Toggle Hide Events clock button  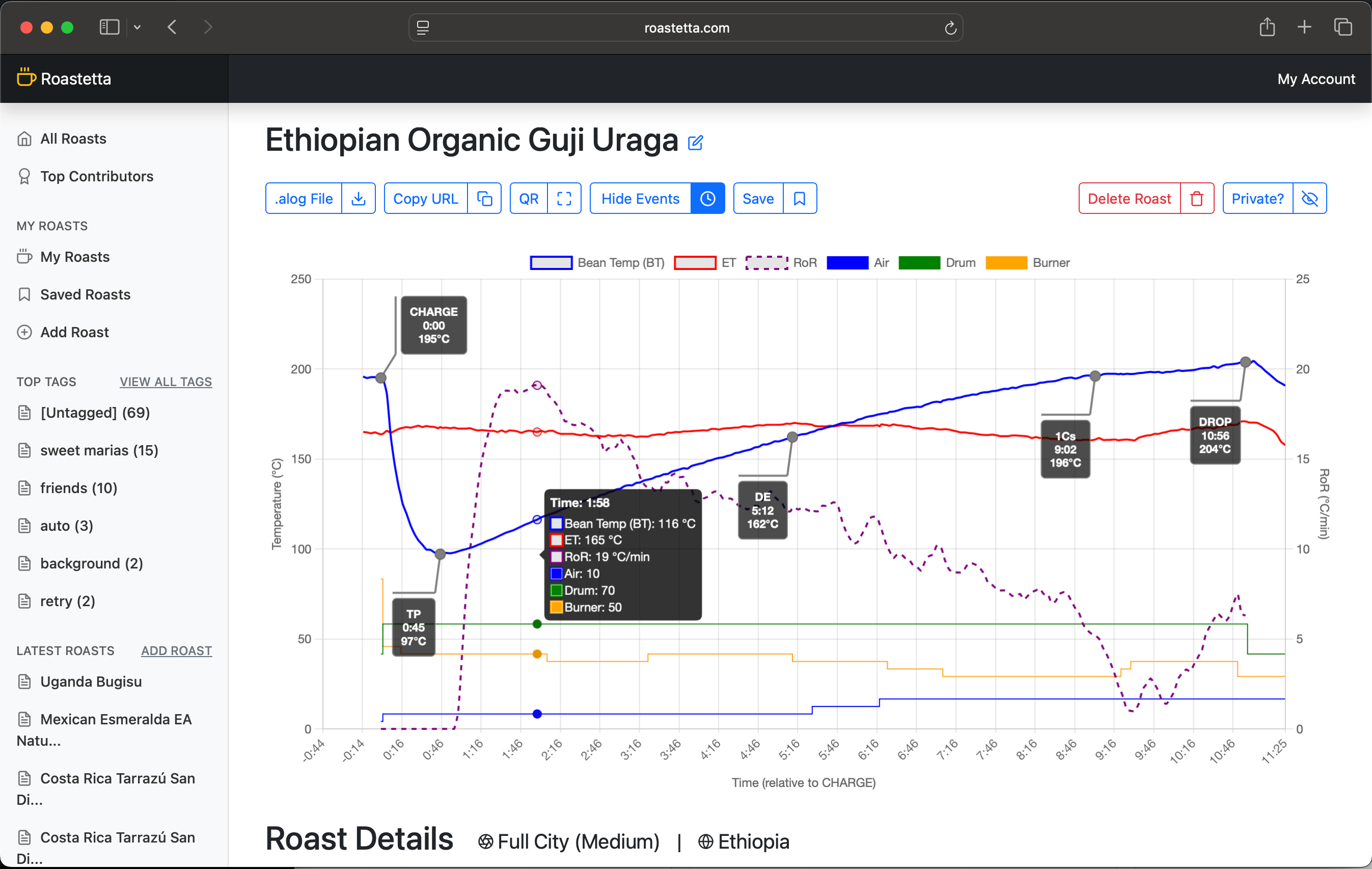[707, 199]
